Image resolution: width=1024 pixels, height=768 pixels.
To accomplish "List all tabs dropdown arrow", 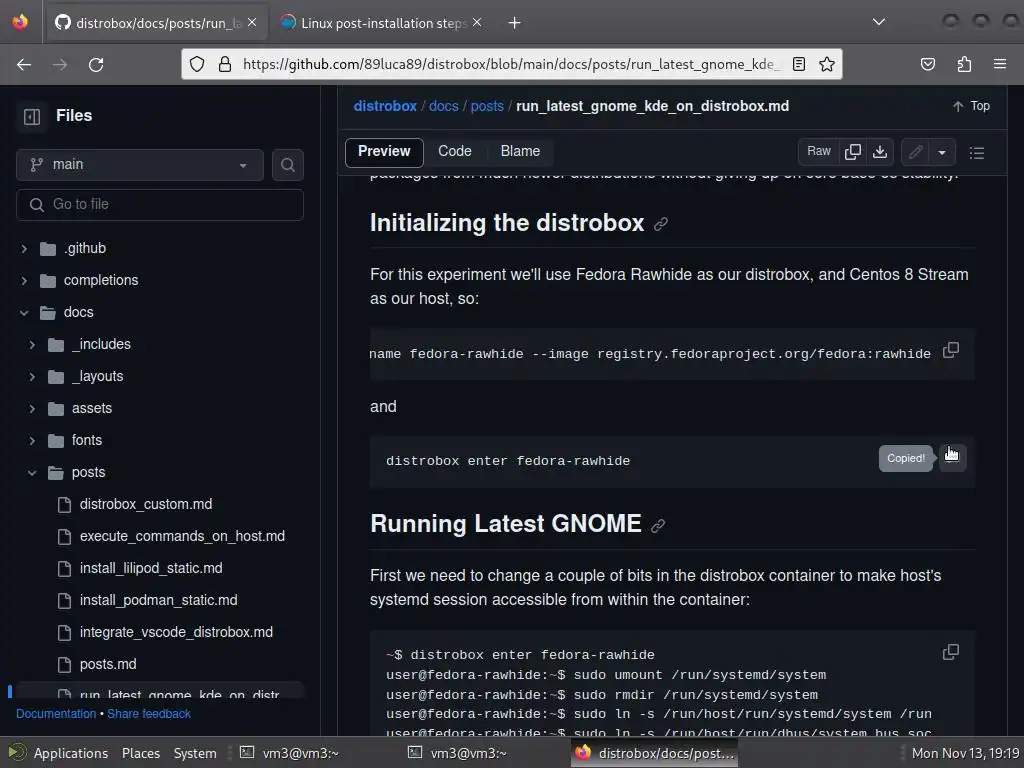I will click(879, 22).
